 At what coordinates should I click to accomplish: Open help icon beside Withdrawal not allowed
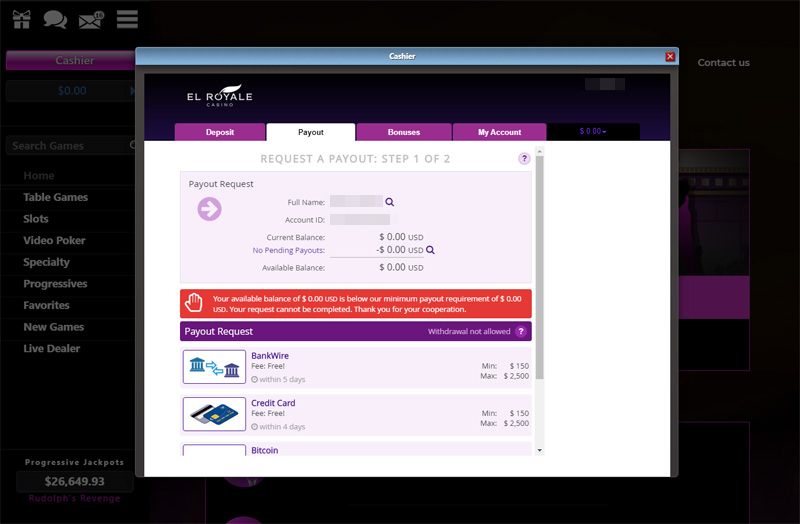[x=521, y=332]
